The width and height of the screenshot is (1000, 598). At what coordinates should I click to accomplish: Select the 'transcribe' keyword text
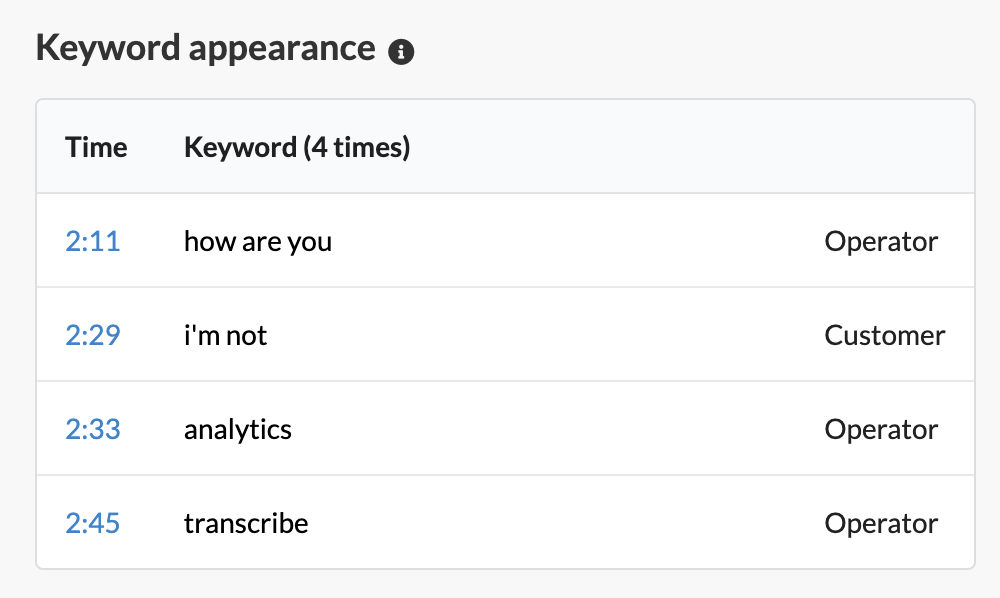point(246,523)
